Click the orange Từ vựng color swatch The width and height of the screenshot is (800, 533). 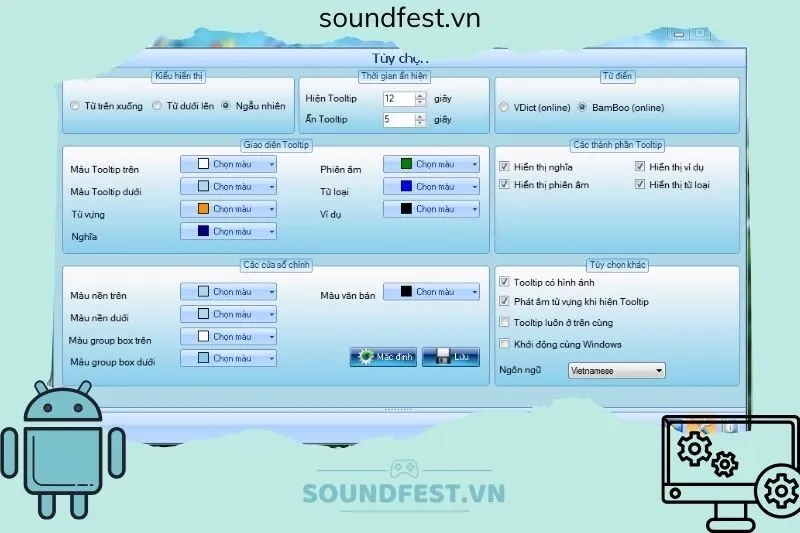(x=203, y=209)
